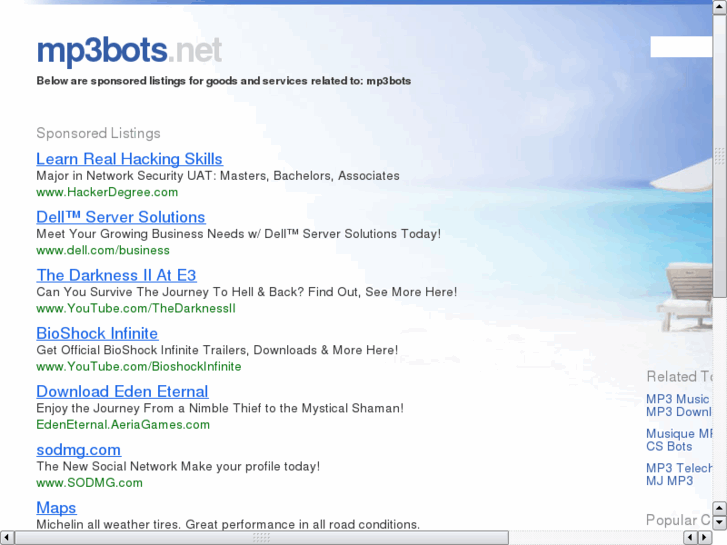Click the mp3bots.net site logo
Image resolution: width=727 pixels, height=545 pixels.
pyautogui.click(x=129, y=51)
